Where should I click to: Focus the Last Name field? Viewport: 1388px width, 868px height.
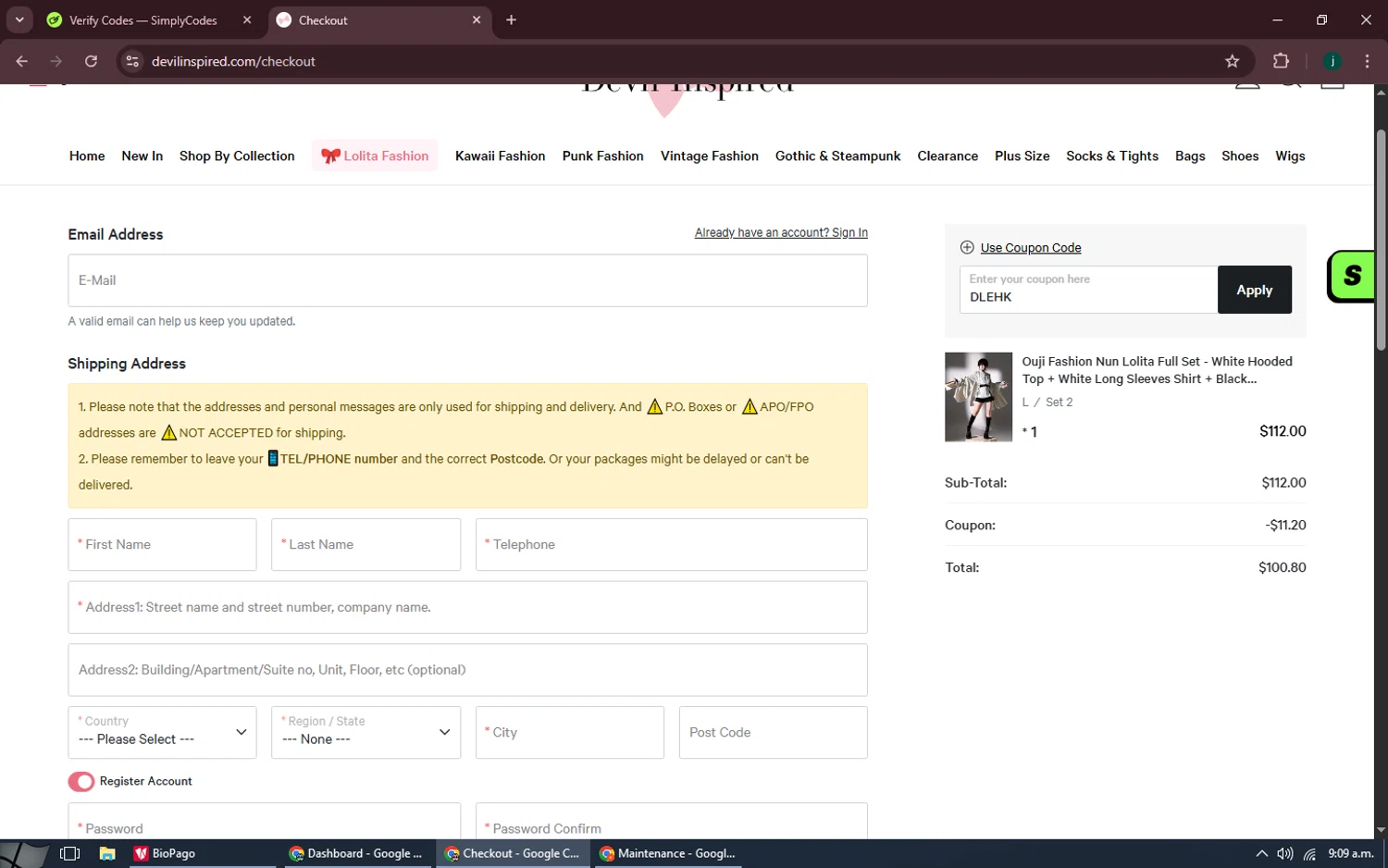tap(366, 544)
